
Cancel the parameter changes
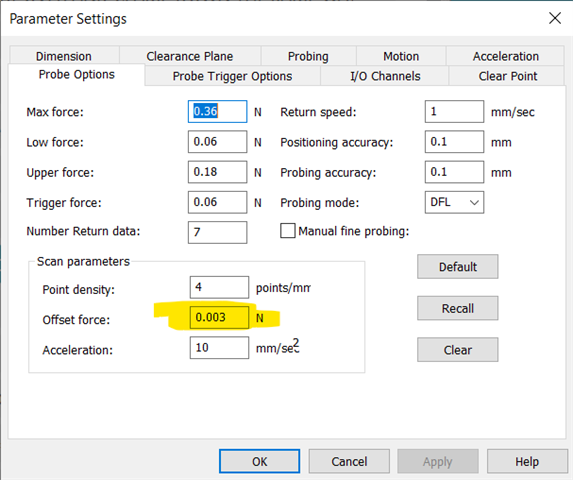349,461
